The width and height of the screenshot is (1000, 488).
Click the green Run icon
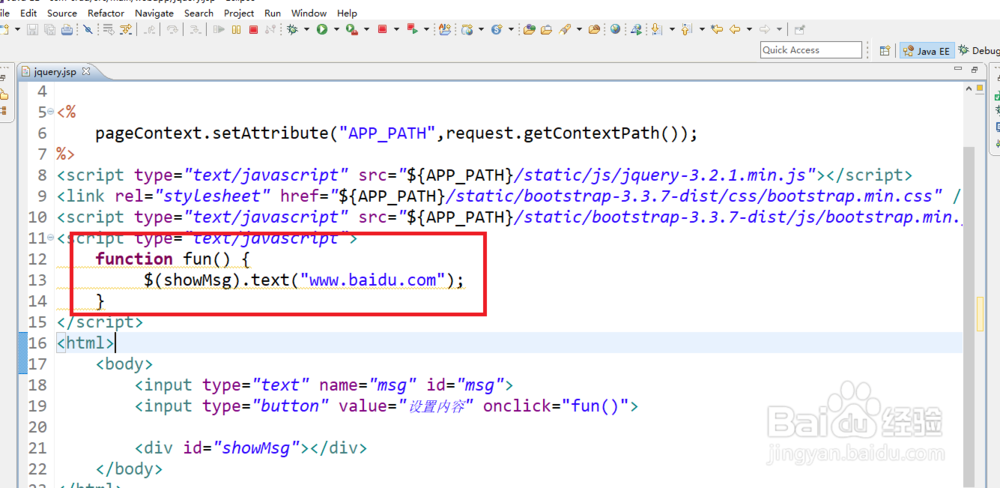click(322, 29)
